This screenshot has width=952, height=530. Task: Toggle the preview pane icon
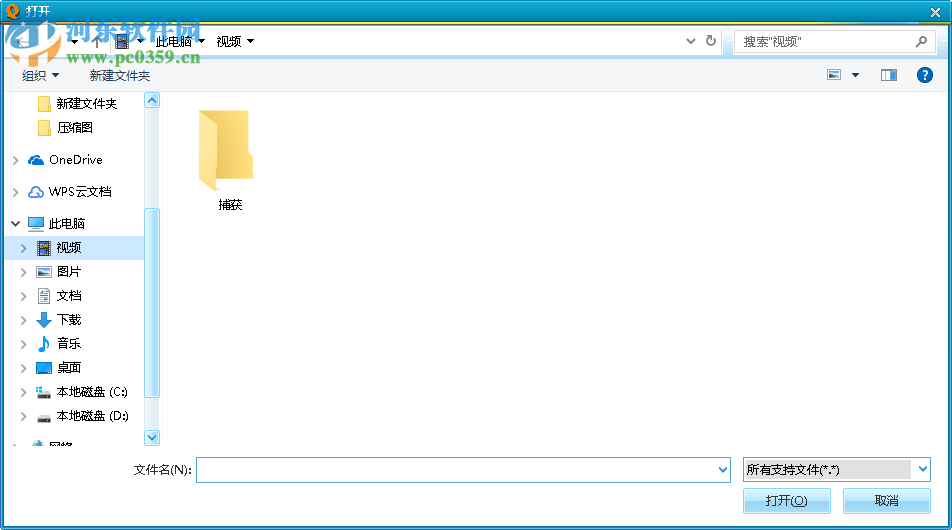[x=889, y=75]
